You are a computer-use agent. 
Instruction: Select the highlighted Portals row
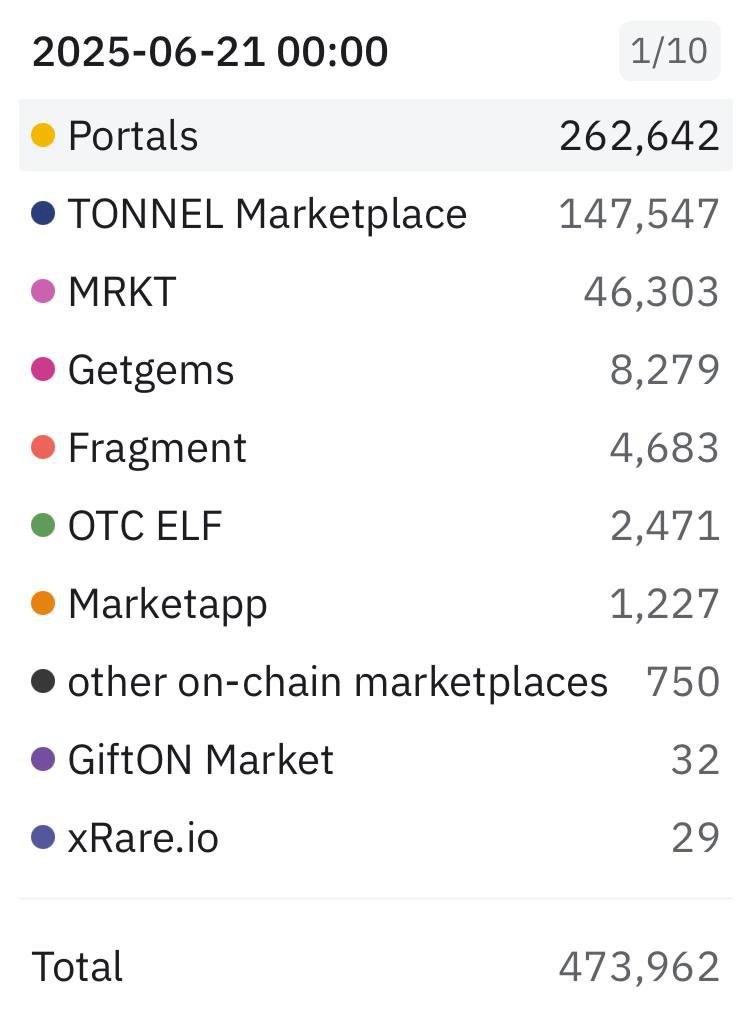(375, 135)
